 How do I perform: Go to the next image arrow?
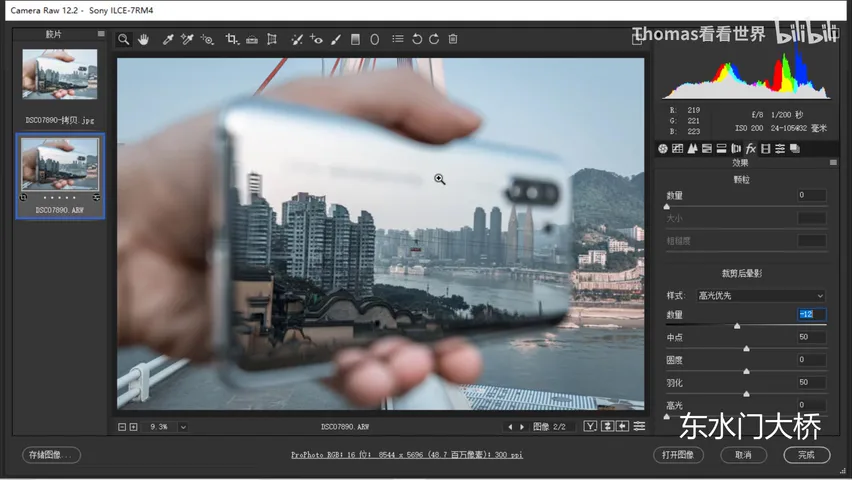tap(522, 427)
